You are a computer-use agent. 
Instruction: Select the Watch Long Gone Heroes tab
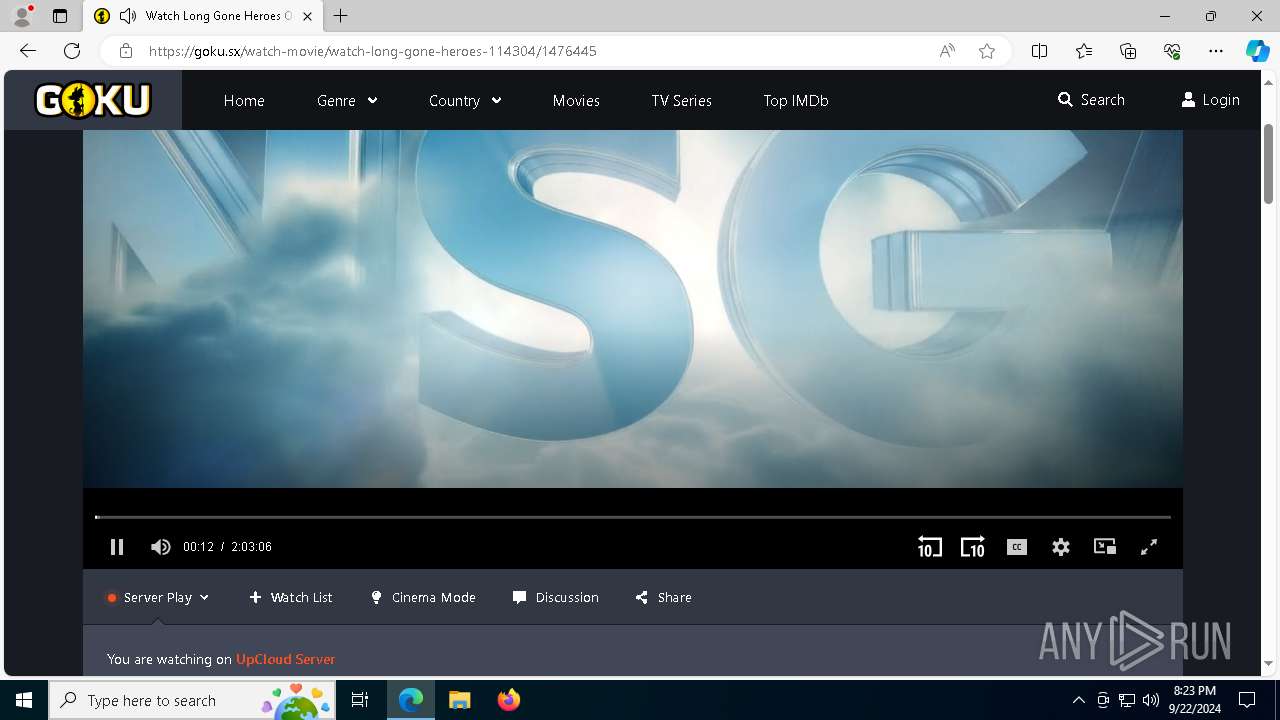tap(203, 16)
